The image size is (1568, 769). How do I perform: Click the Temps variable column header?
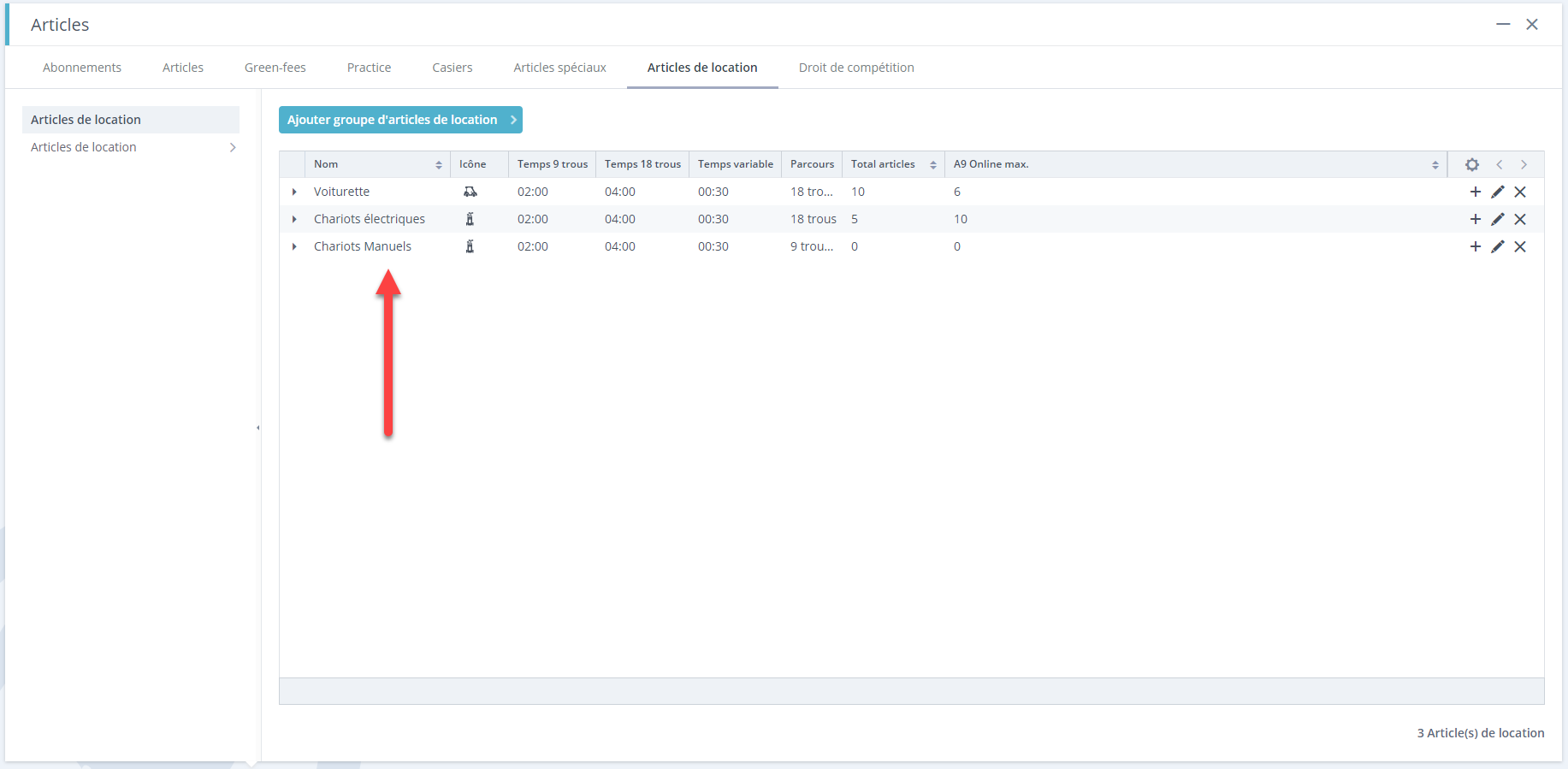tap(736, 164)
